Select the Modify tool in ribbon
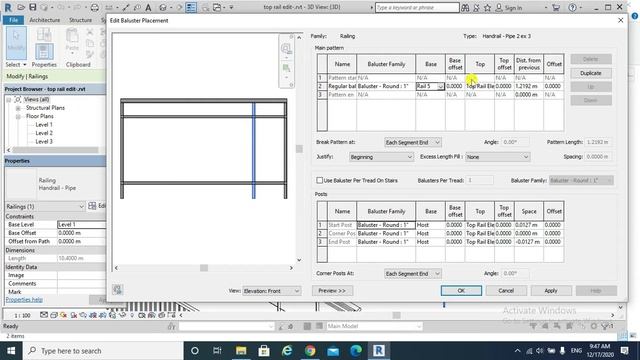Viewport: 640px width, 360px height. [16, 43]
